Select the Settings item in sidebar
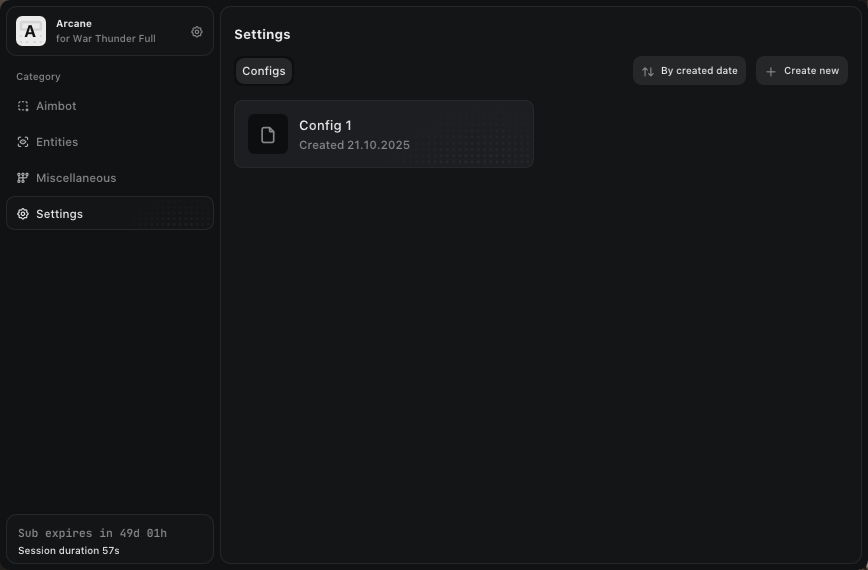 60,214
